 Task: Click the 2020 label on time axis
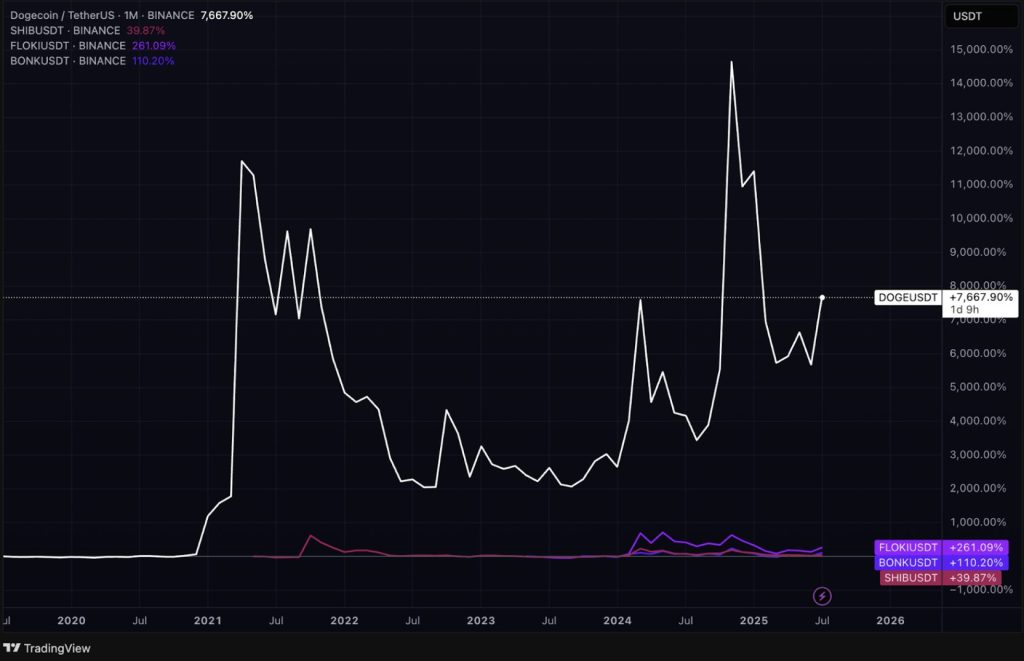71,621
